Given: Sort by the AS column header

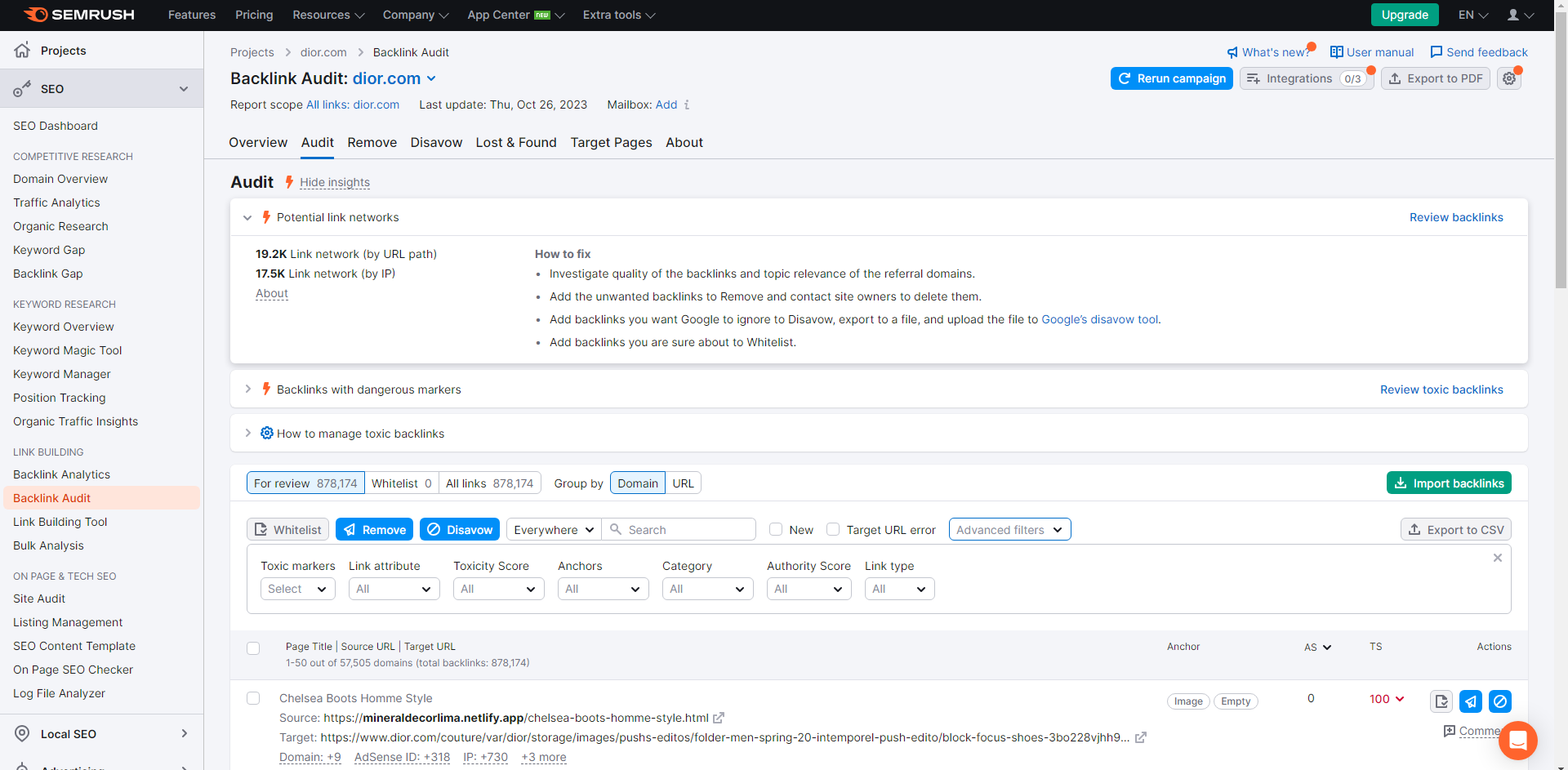Looking at the screenshot, I should 1317,647.
